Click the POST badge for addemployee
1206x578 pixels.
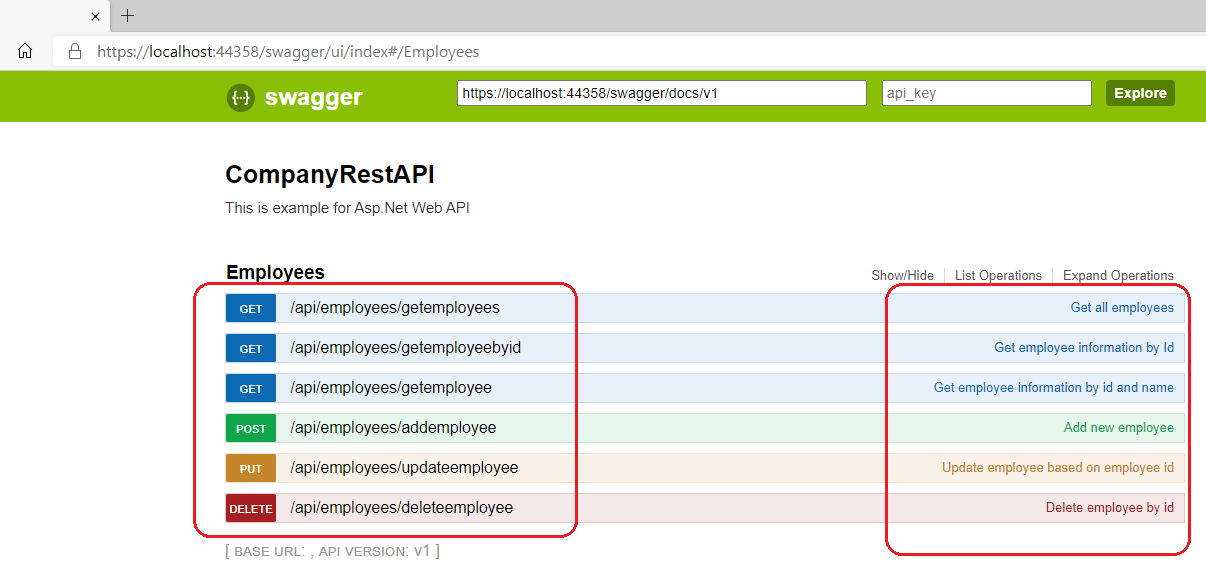tap(251, 428)
